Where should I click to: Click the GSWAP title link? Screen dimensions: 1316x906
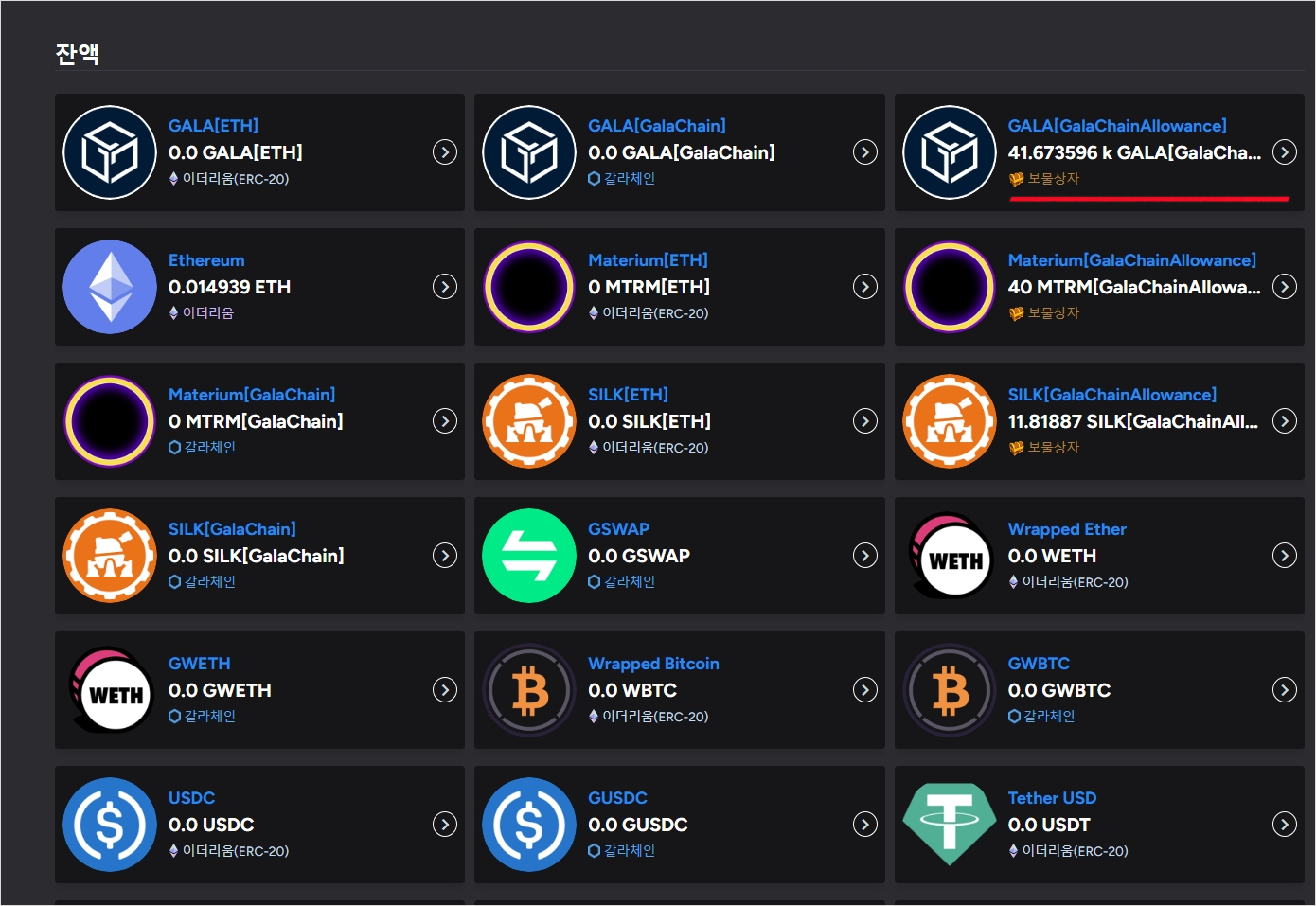point(618,529)
